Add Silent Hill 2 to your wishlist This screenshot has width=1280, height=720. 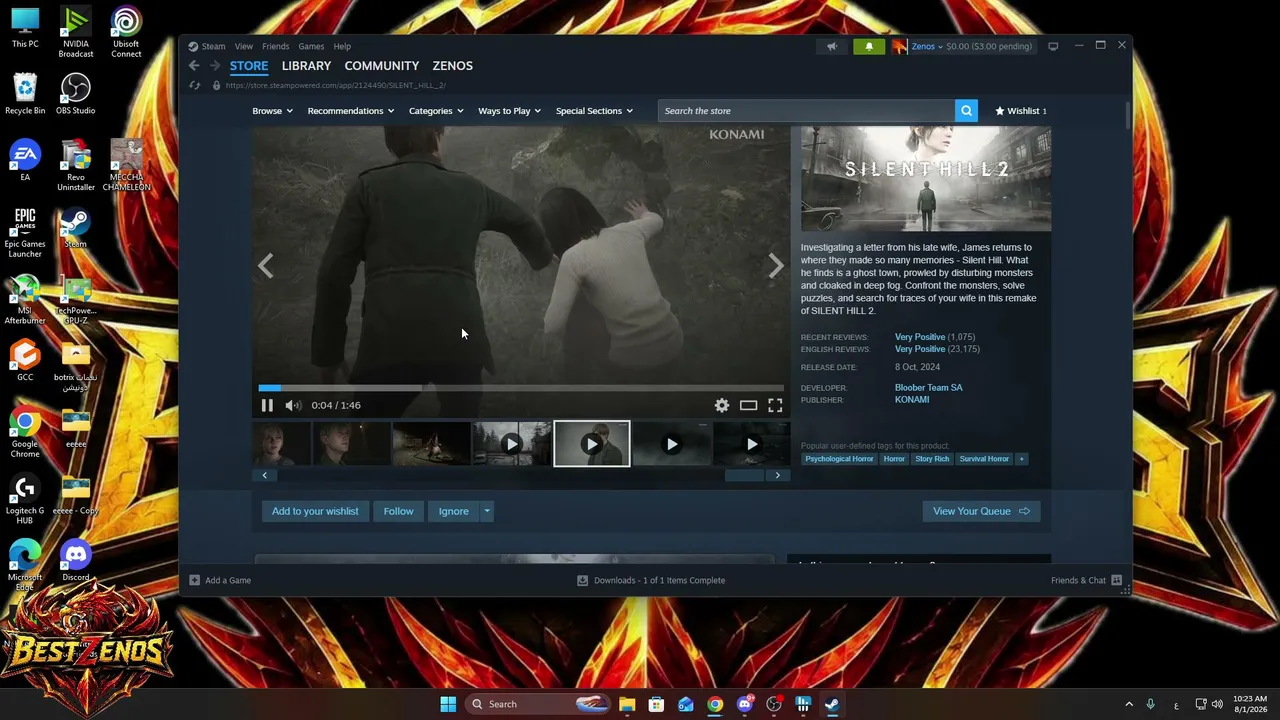pyautogui.click(x=315, y=511)
